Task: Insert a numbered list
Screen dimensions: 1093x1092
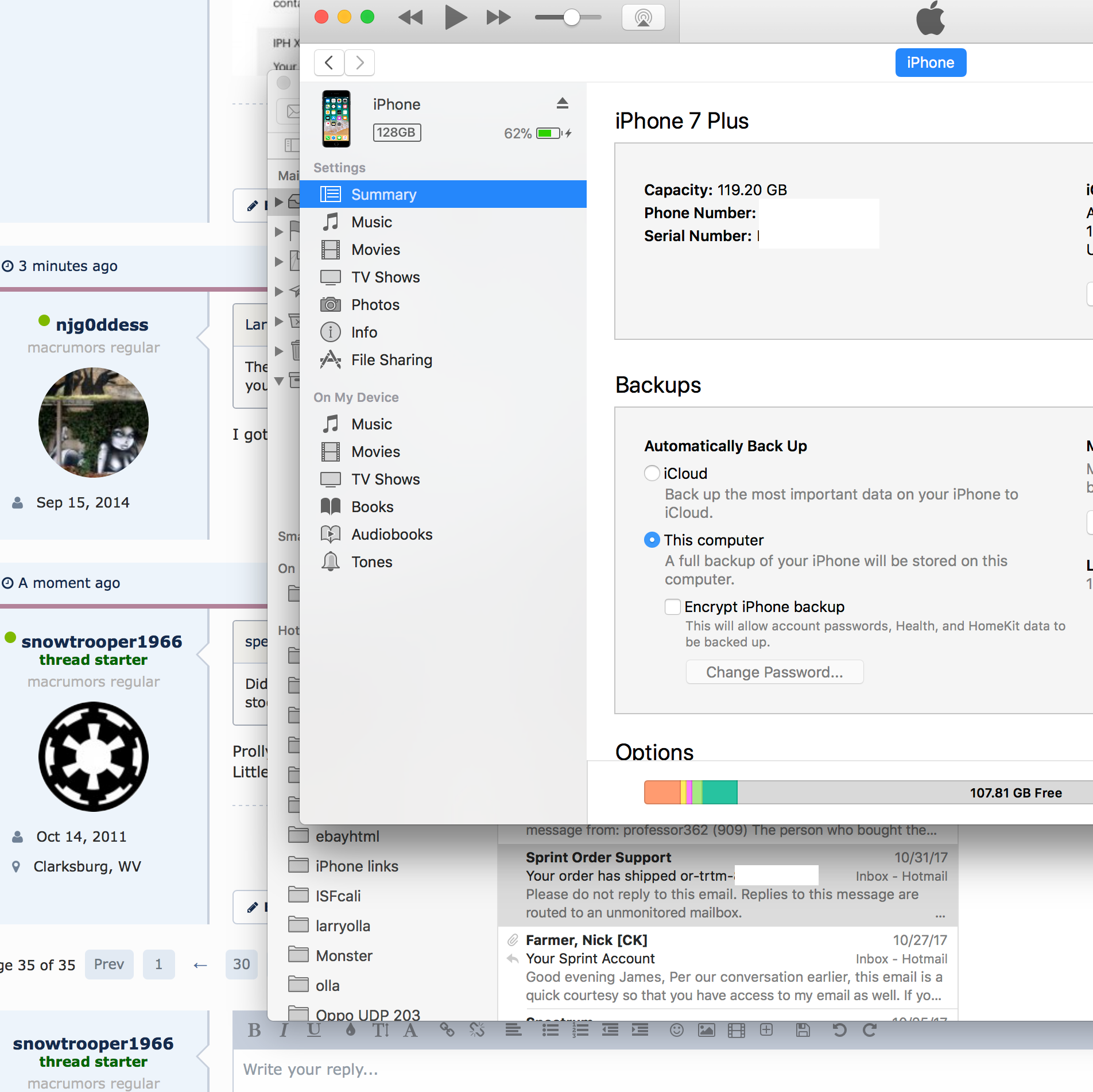Action: [x=580, y=1031]
